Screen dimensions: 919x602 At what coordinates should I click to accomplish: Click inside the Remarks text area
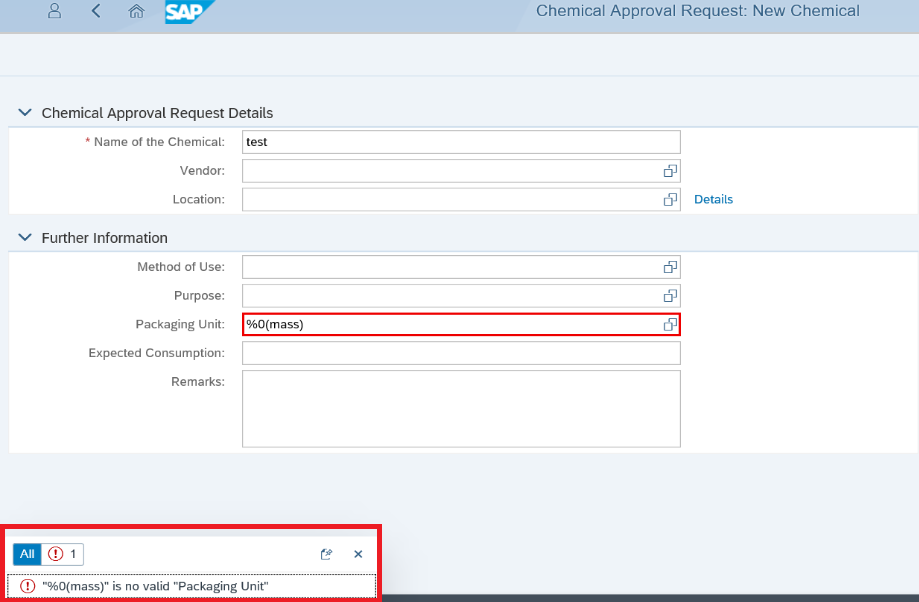point(461,409)
